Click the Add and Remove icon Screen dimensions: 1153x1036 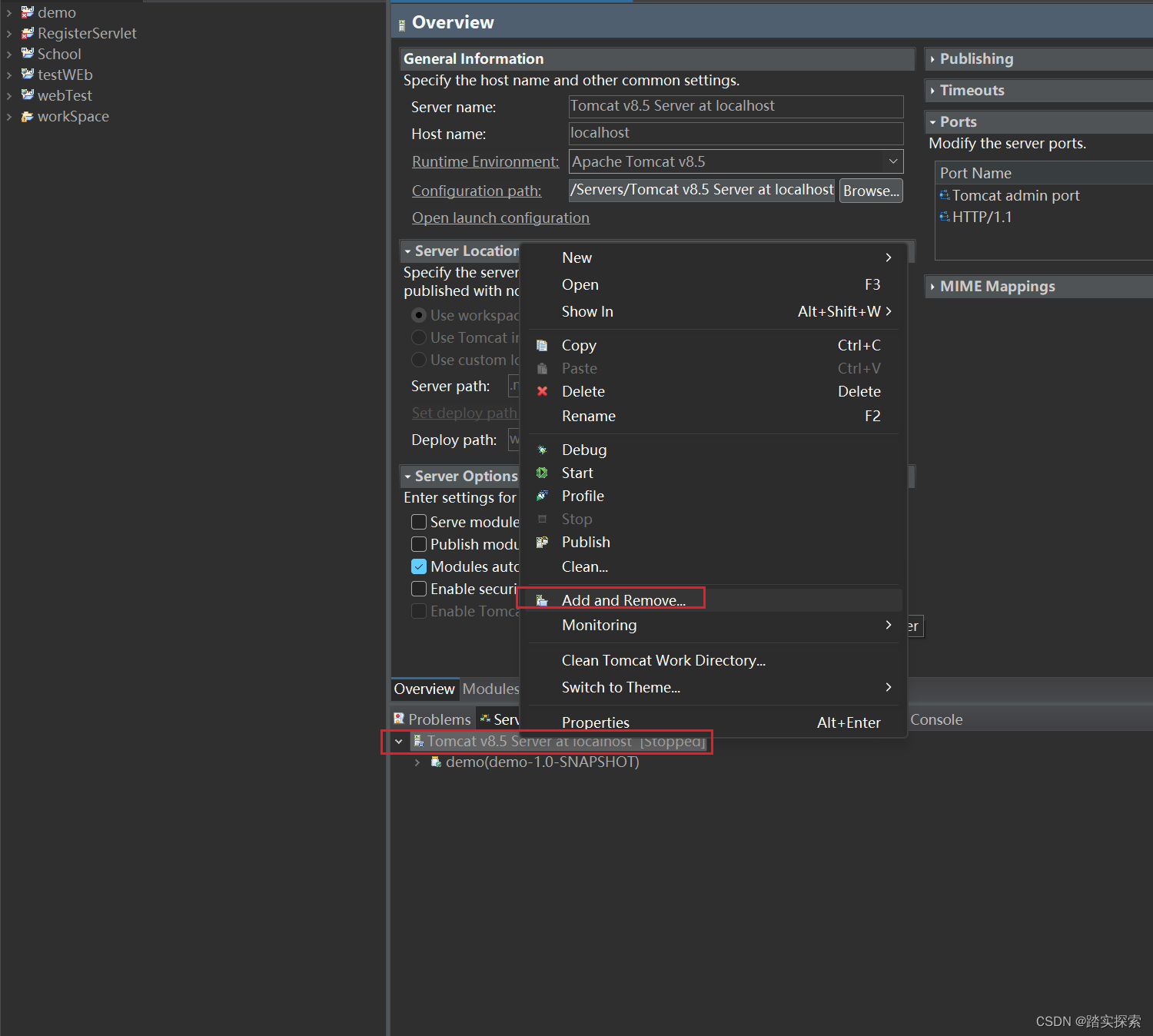tap(542, 600)
